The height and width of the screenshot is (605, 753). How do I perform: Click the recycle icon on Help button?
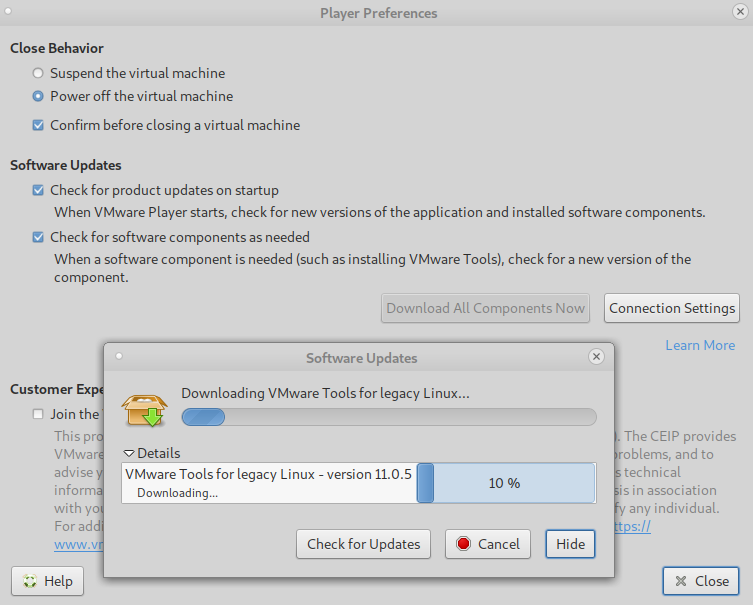coord(30,581)
